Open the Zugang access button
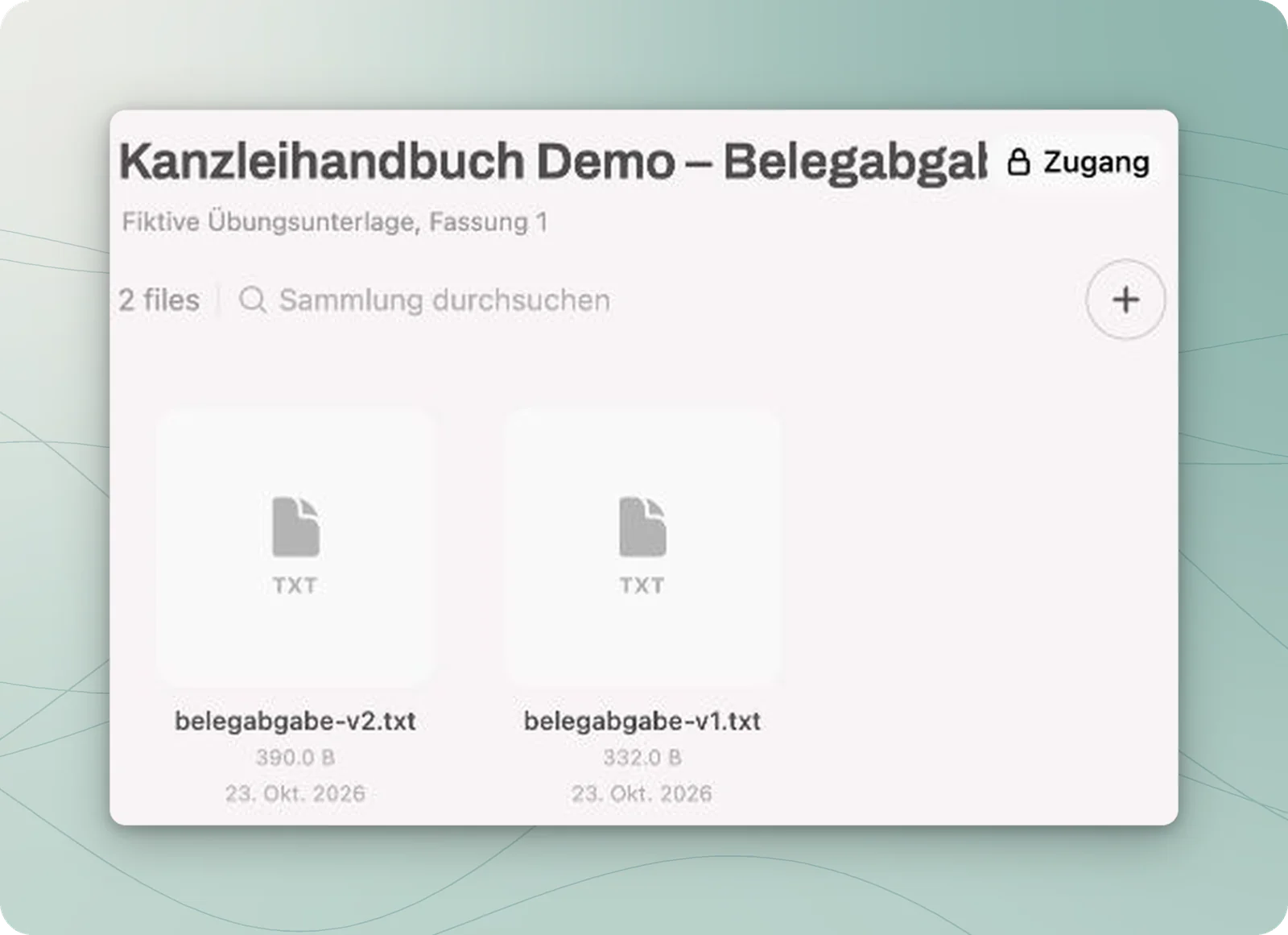The width and height of the screenshot is (1288, 935). [1077, 162]
